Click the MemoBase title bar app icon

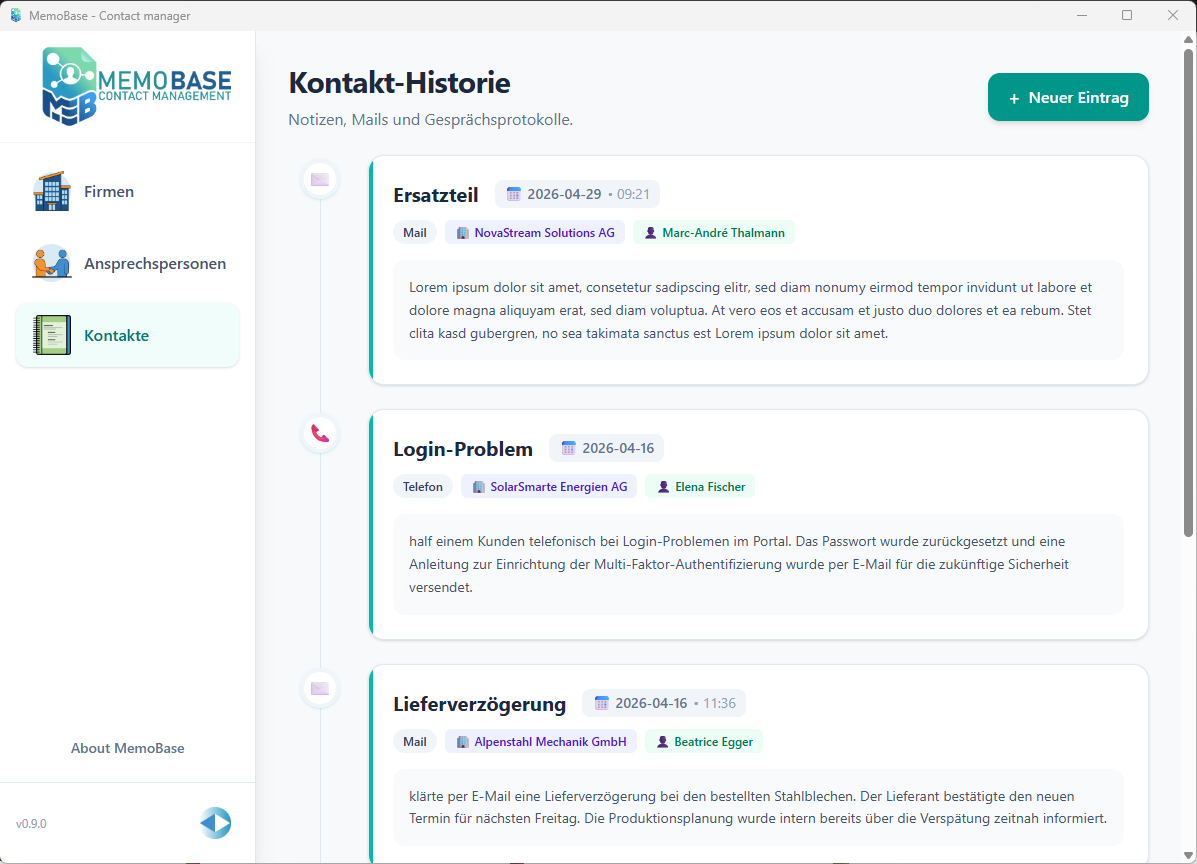[15, 15]
